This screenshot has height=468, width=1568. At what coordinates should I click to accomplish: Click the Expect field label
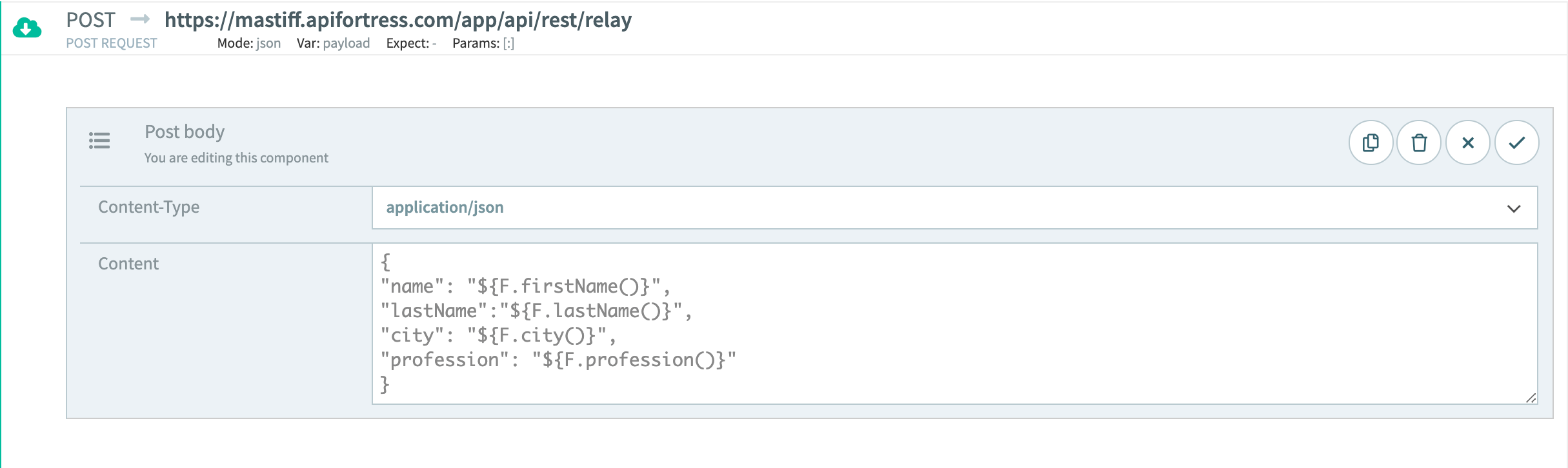tap(406, 43)
